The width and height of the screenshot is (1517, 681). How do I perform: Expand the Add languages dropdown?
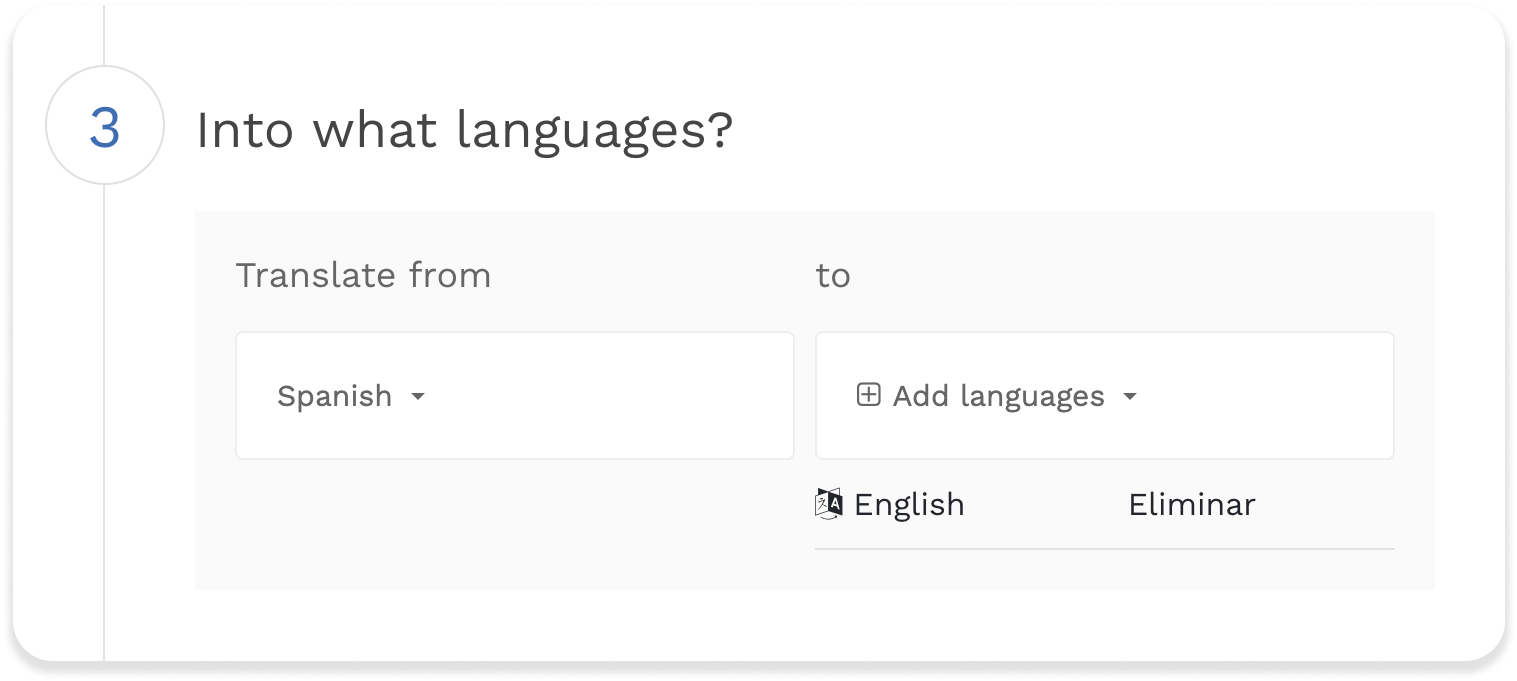point(1000,396)
